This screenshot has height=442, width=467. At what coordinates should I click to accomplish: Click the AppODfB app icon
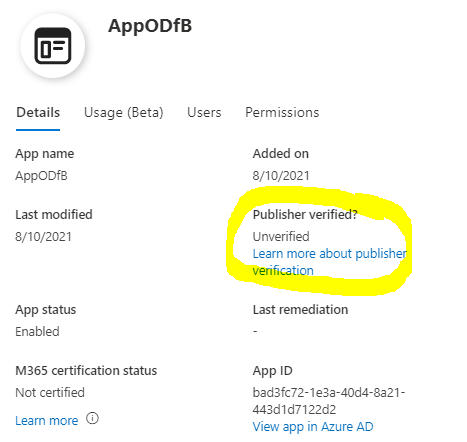tap(53, 46)
